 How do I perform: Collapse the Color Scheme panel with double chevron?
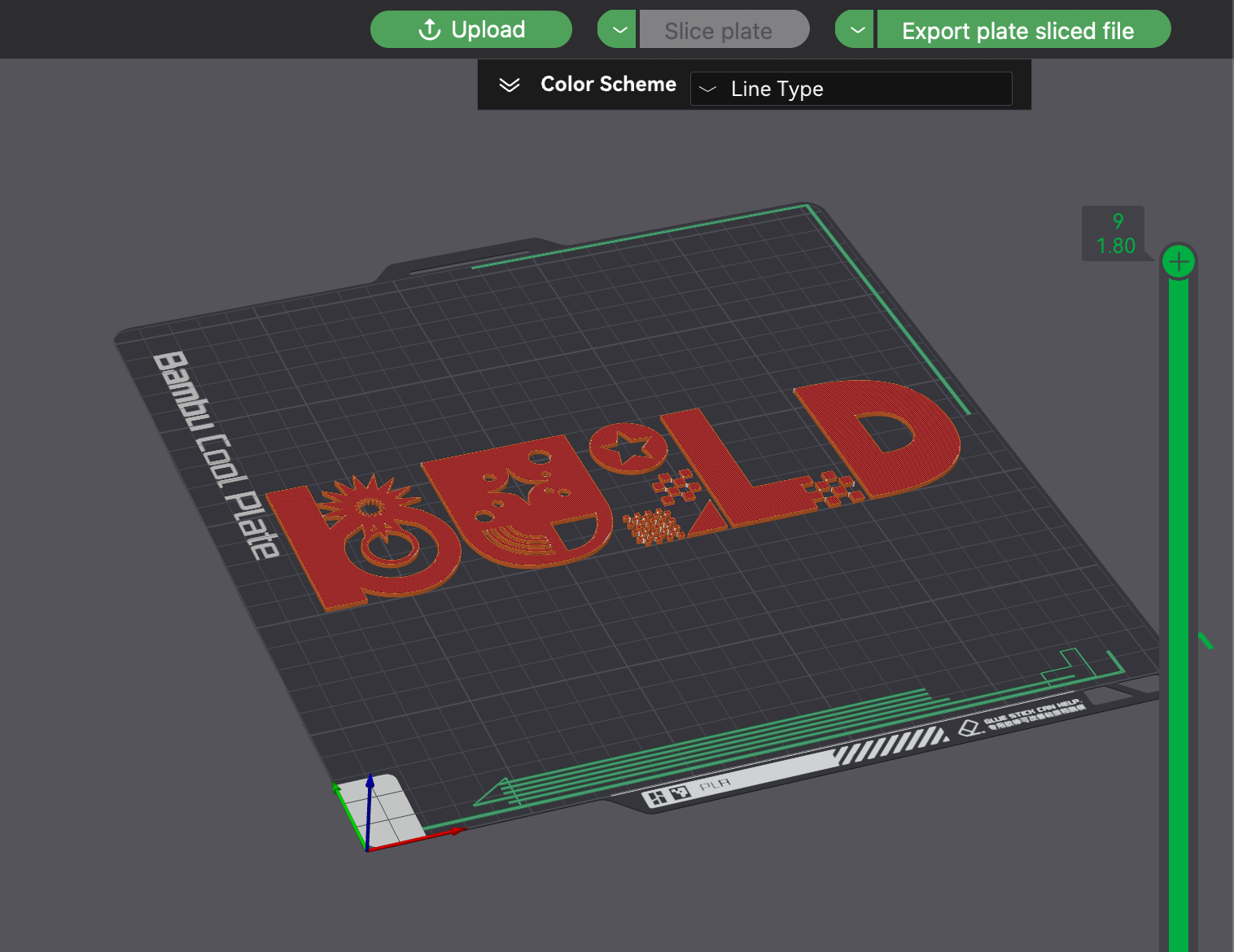tap(510, 85)
